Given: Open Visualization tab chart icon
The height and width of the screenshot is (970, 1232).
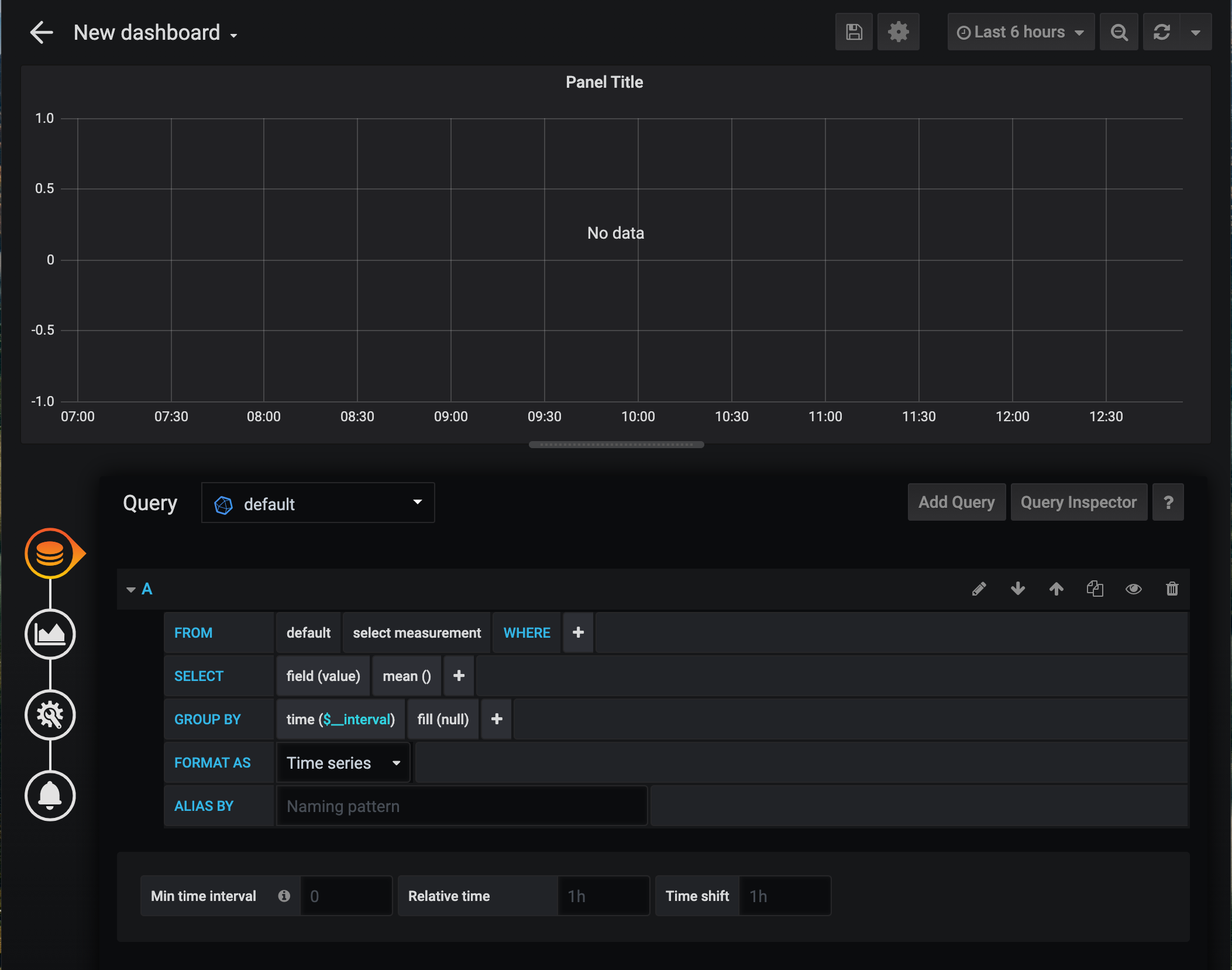Looking at the screenshot, I should pos(50,634).
